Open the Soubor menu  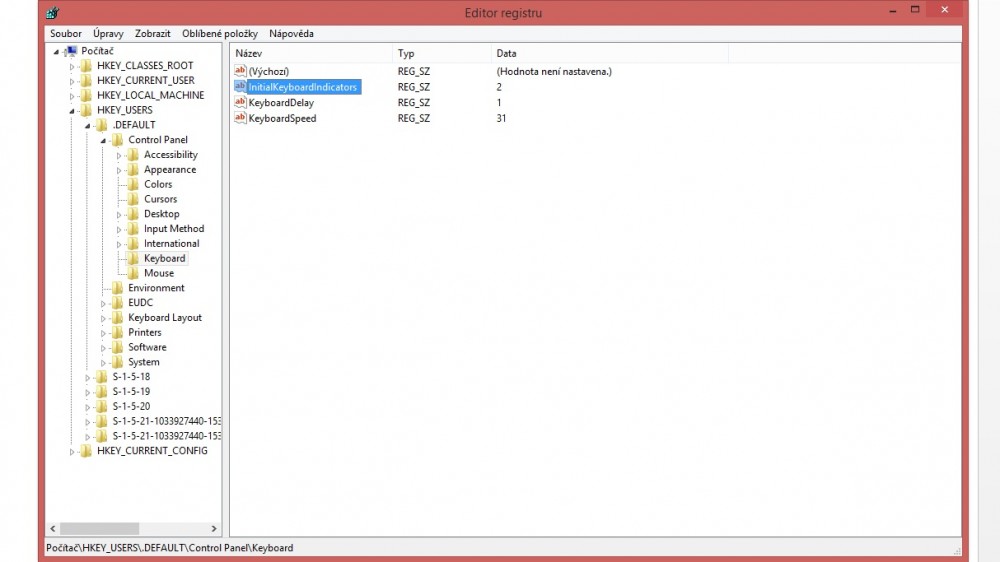(66, 33)
